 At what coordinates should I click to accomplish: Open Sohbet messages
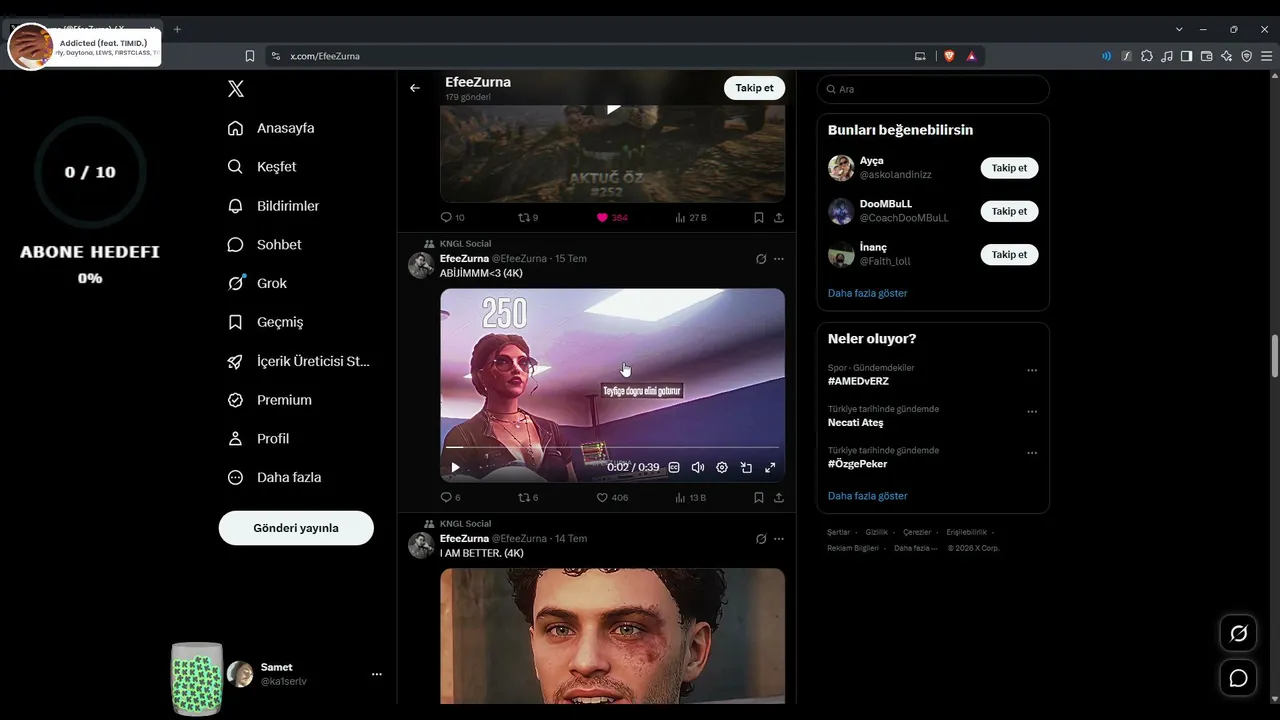click(x=264, y=245)
